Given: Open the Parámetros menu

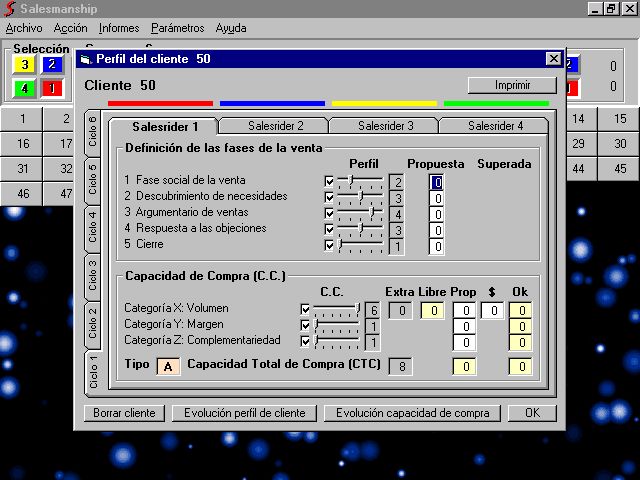Looking at the screenshot, I should pyautogui.click(x=178, y=28).
